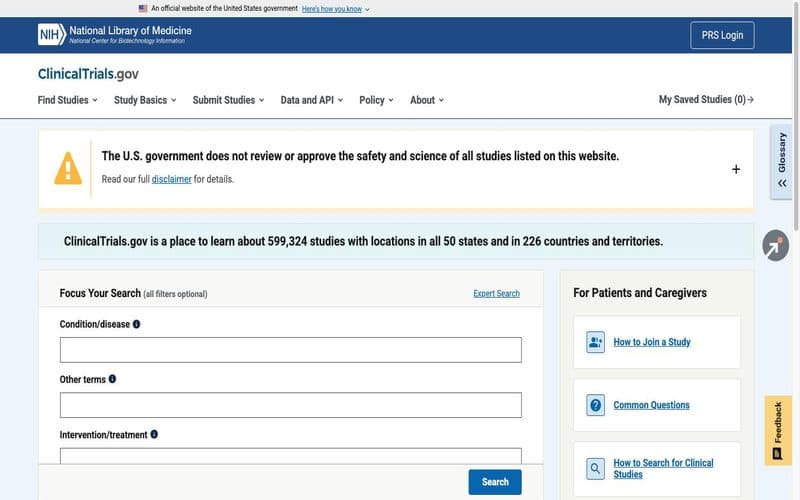Click the round arrow floating button

pyautogui.click(x=776, y=245)
